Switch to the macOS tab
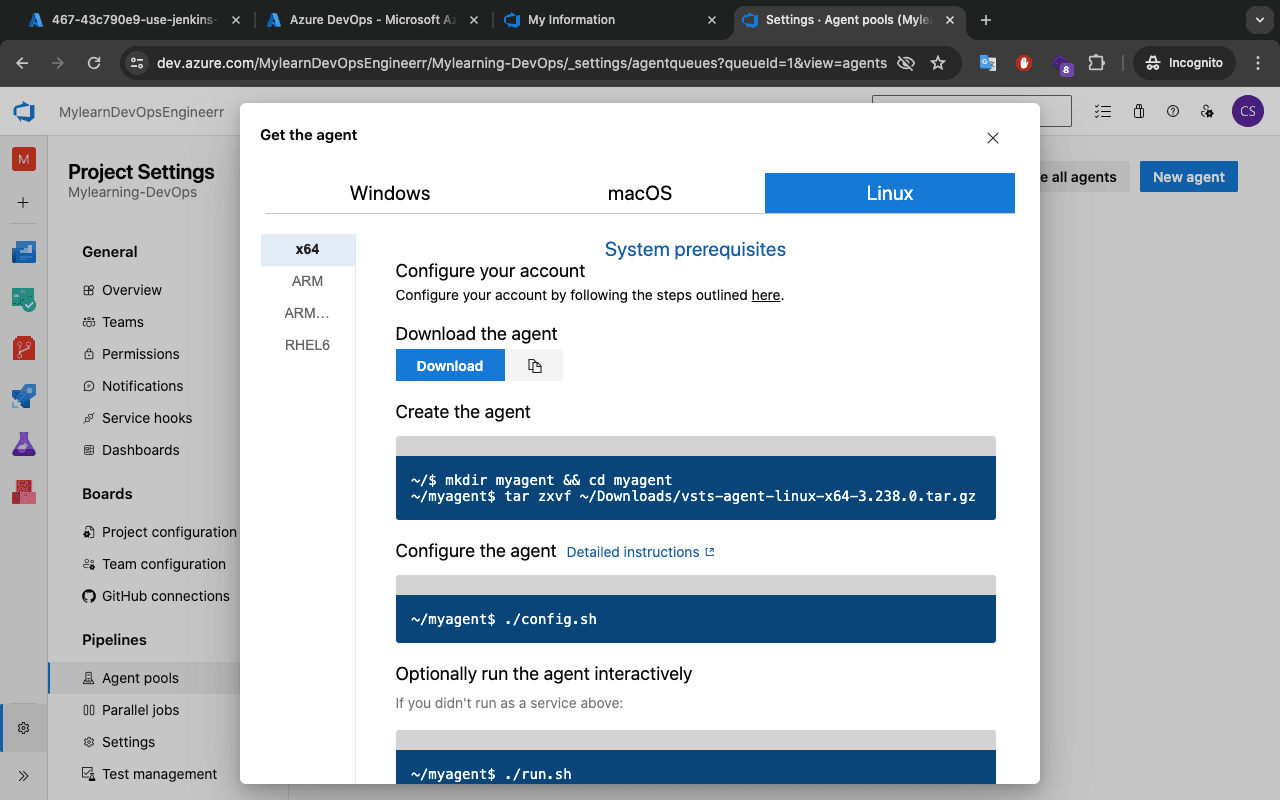The height and width of the screenshot is (800, 1280). click(640, 193)
